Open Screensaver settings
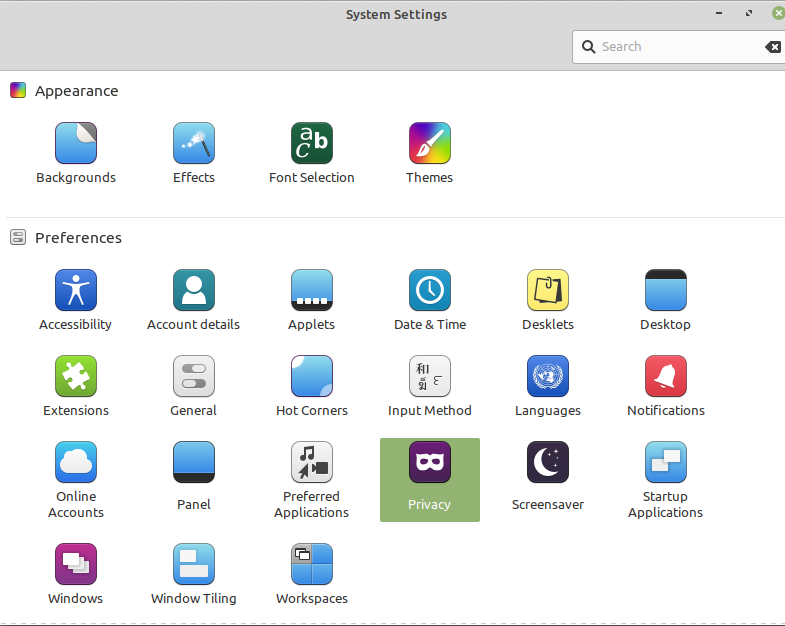This screenshot has width=785, height=626. 548,463
